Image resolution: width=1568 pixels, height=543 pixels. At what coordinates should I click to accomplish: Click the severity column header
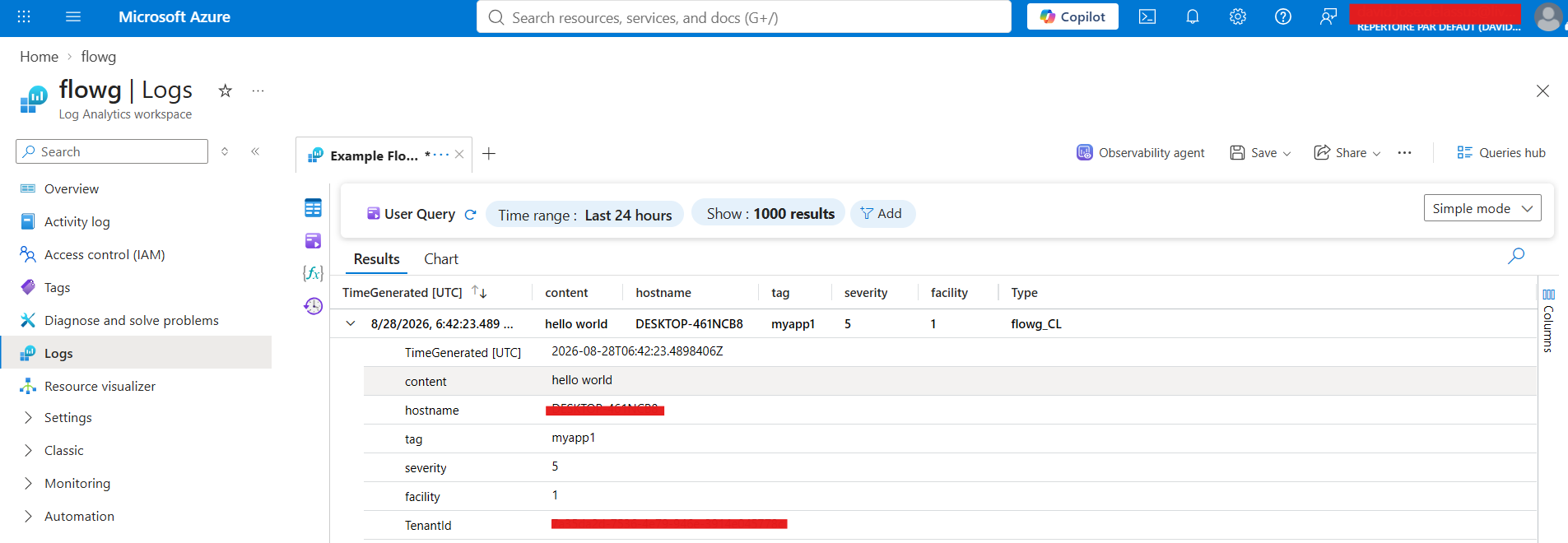[x=866, y=292]
